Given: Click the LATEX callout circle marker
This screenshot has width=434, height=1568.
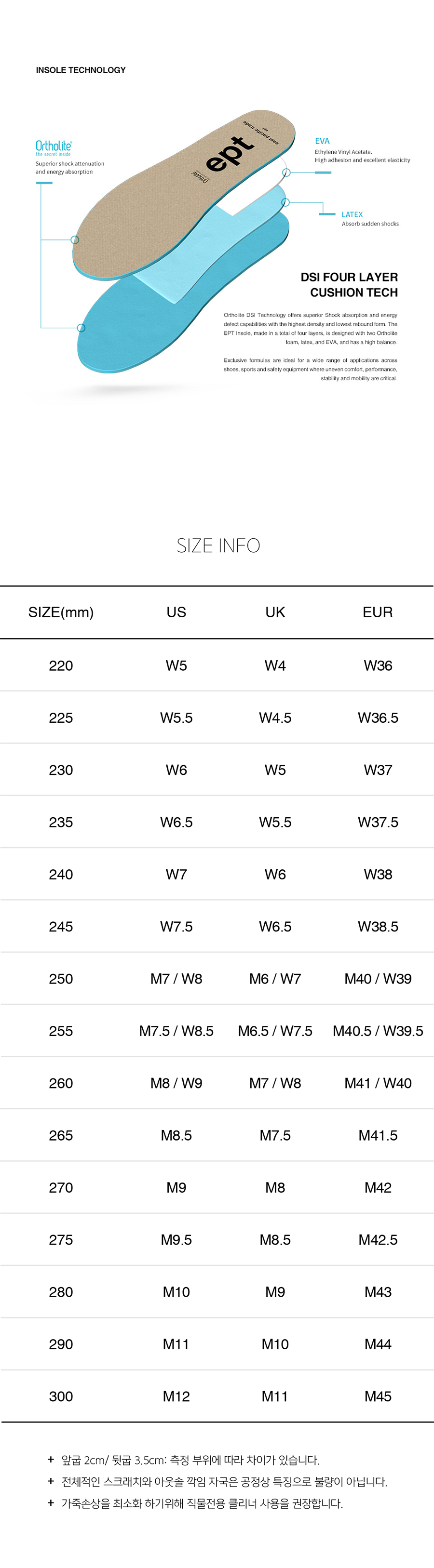Looking at the screenshot, I should (x=285, y=202).
